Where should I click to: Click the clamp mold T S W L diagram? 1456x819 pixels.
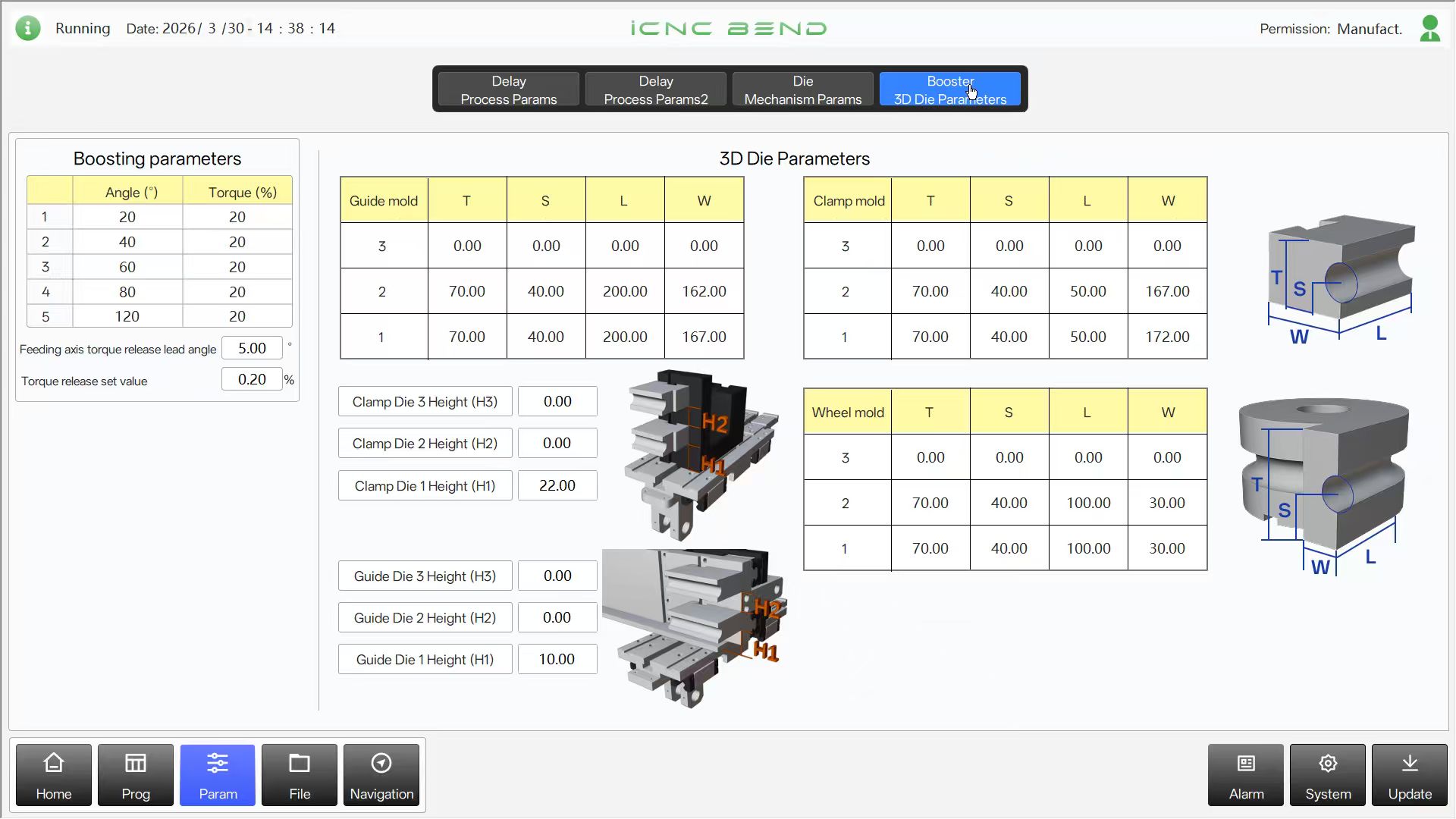(1341, 279)
